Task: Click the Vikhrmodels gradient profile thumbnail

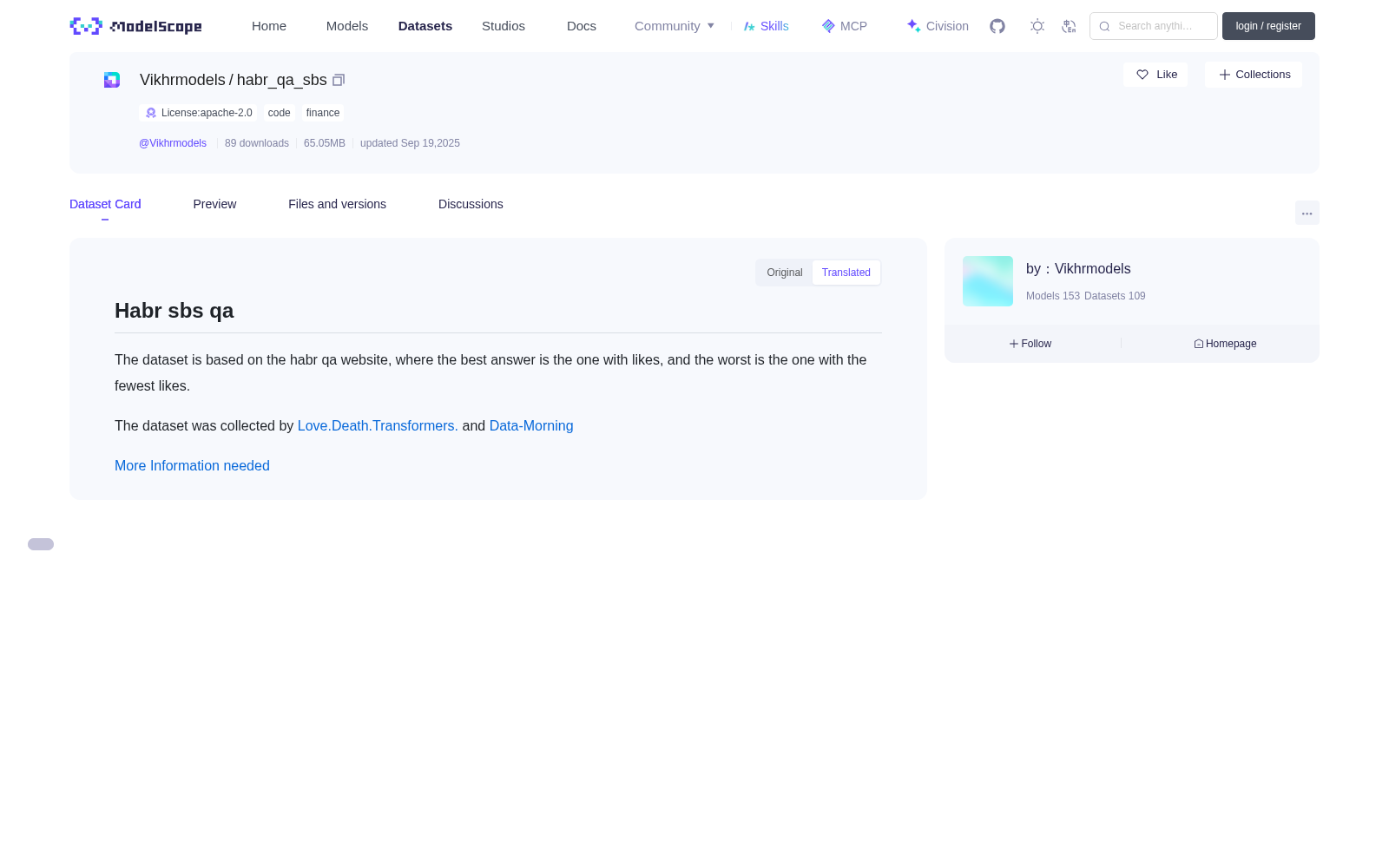Action: [x=988, y=281]
